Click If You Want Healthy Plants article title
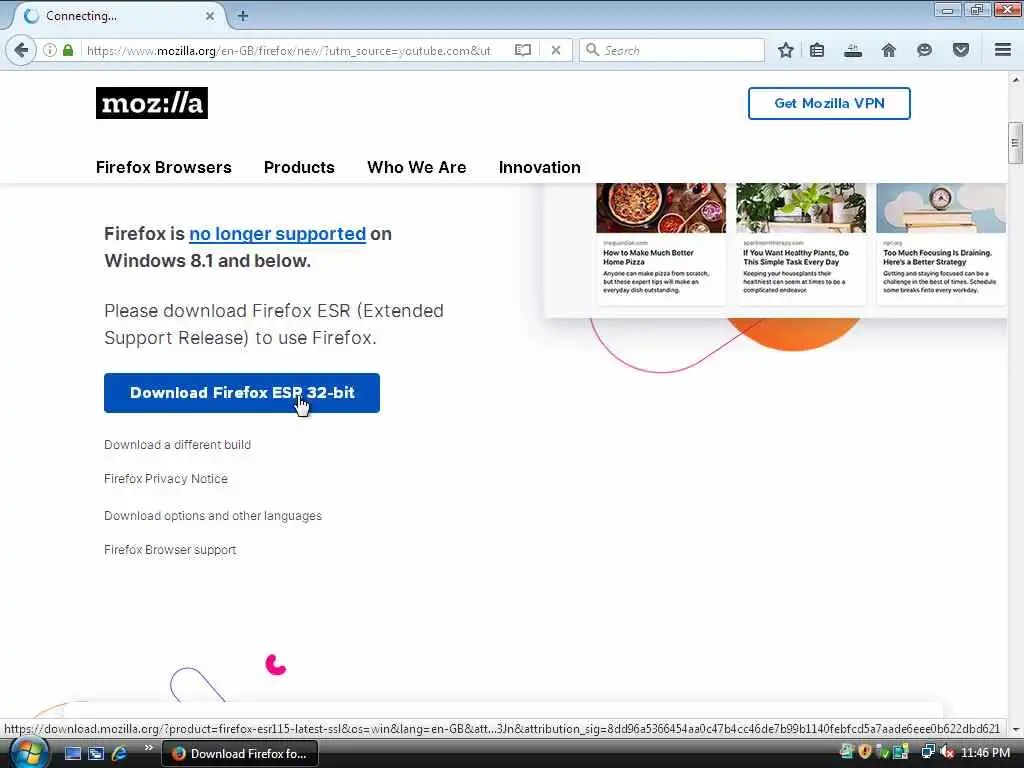 pyautogui.click(x=795, y=257)
